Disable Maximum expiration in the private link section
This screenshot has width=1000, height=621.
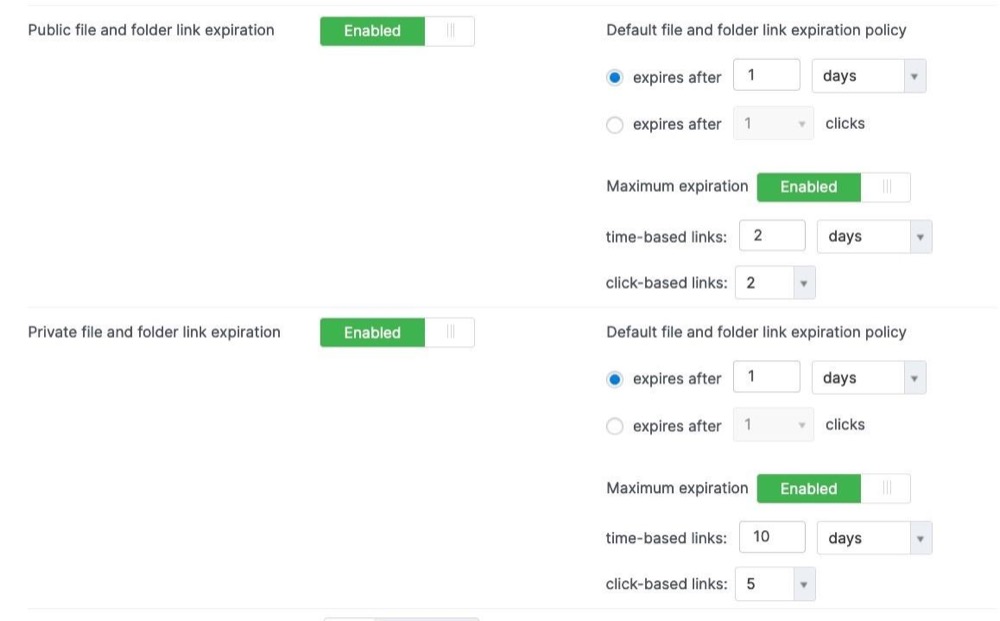(x=834, y=489)
